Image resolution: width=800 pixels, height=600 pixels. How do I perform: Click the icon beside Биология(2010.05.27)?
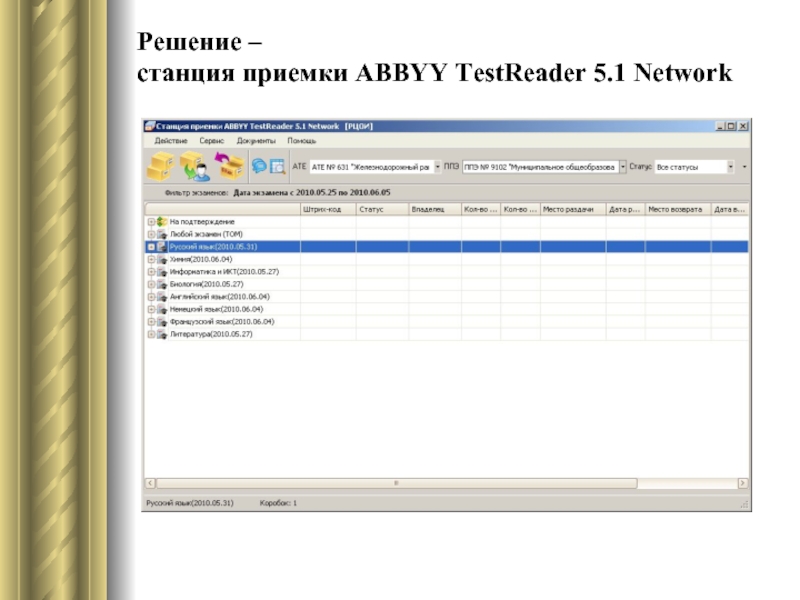pos(162,284)
